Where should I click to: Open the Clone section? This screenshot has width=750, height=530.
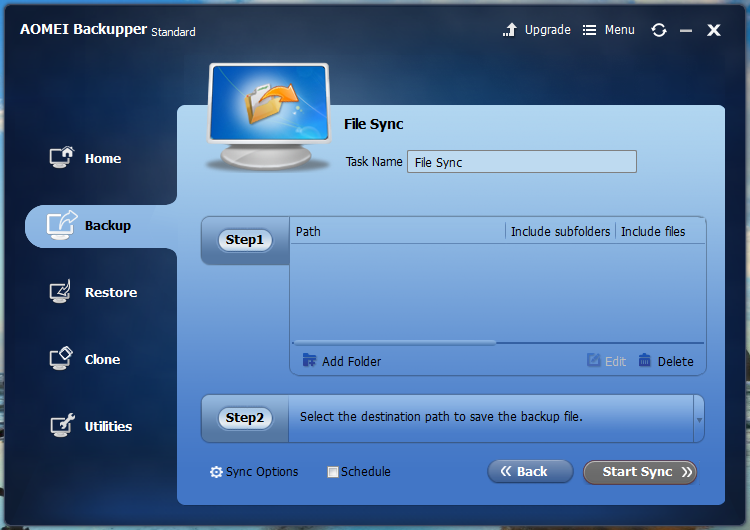[x=85, y=359]
